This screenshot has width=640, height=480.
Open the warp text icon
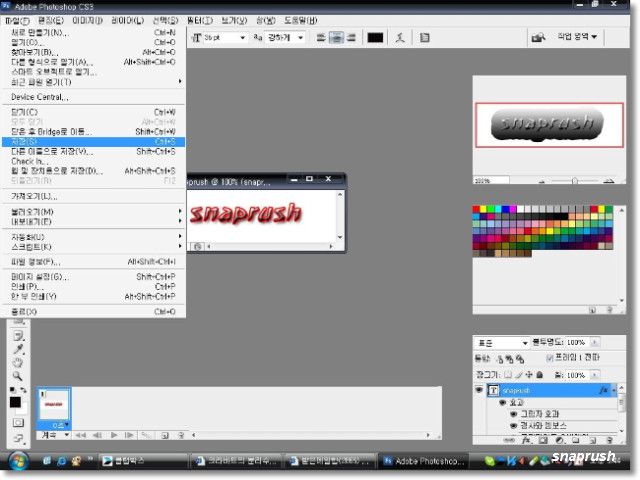(400, 38)
